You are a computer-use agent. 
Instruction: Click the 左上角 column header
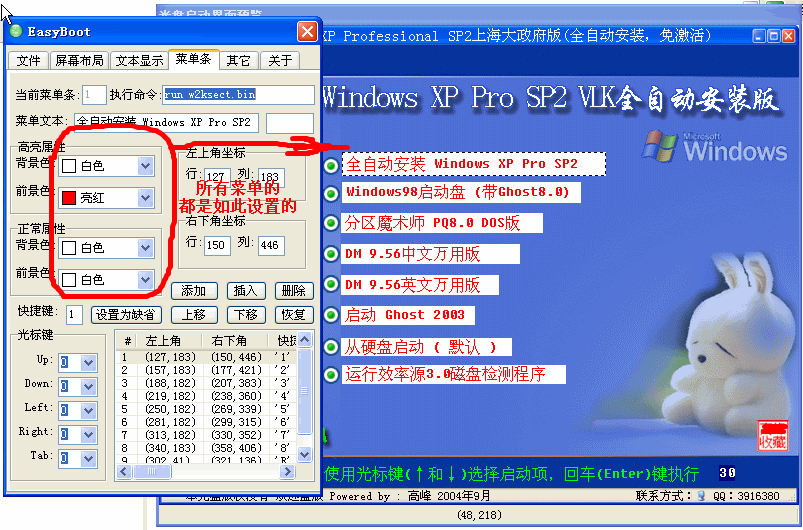pyautogui.click(x=173, y=341)
